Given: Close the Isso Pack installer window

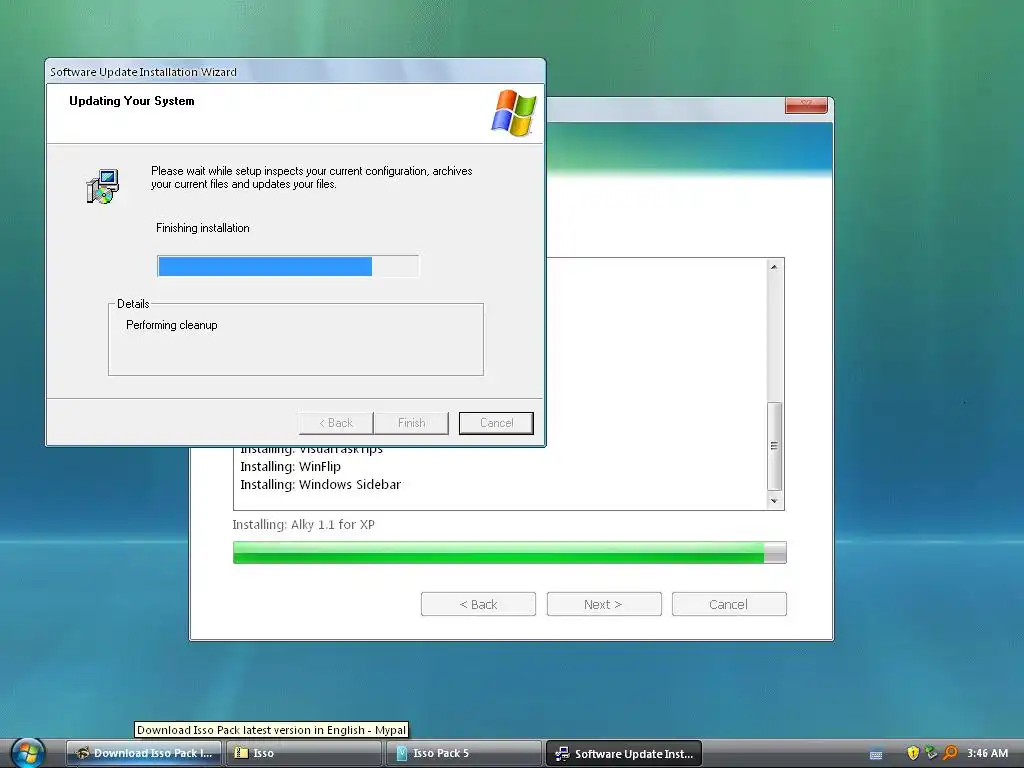Looking at the screenshot, I should coord(806,105).
